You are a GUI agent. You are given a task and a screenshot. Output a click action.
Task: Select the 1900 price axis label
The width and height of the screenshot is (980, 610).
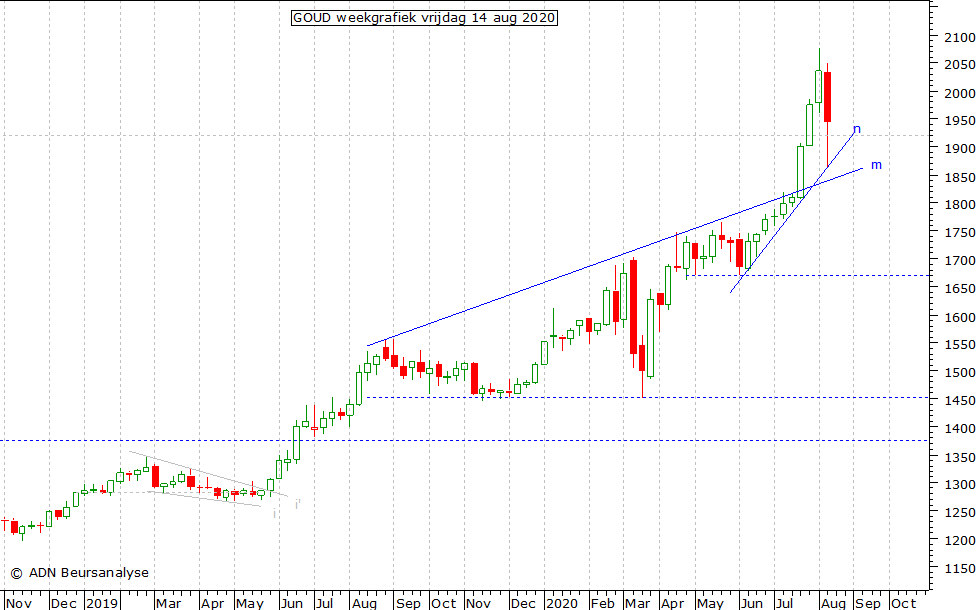click(959, 149)
